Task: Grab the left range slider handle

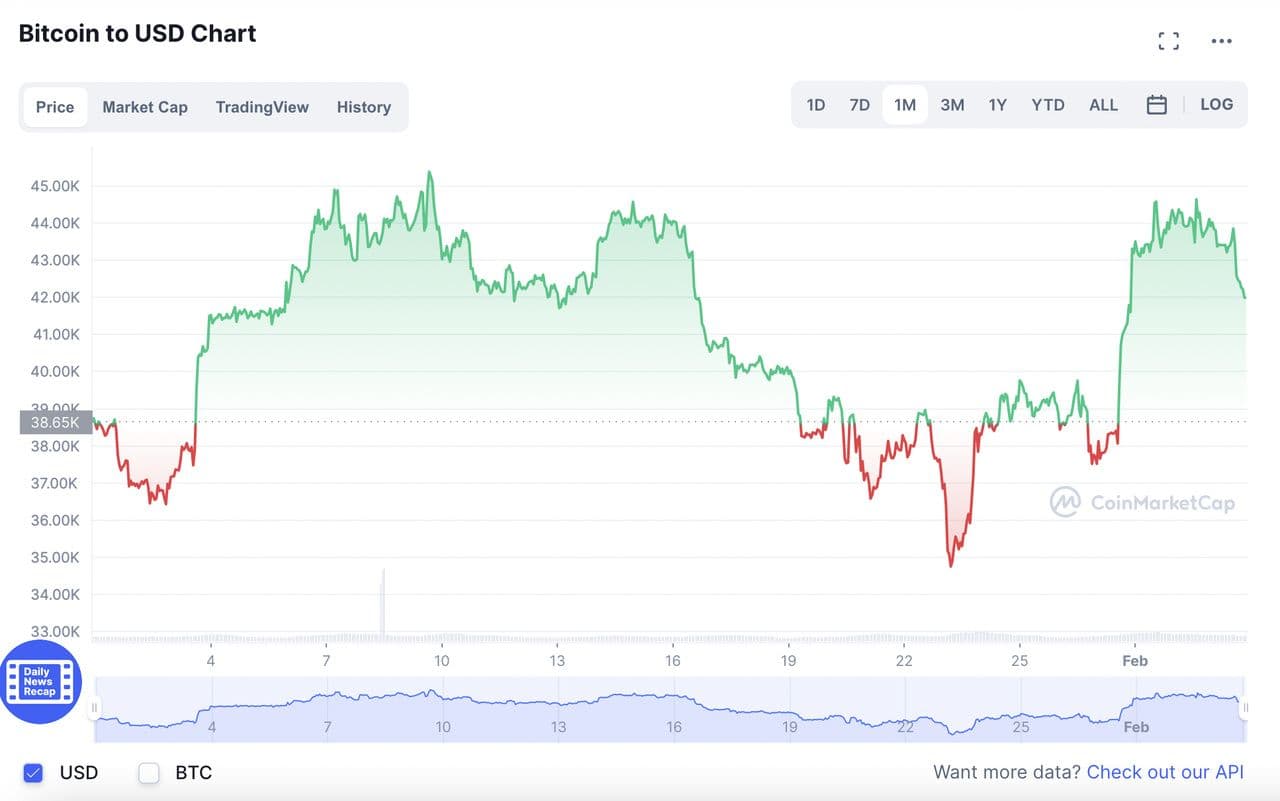Action: [x=96, y=708]
